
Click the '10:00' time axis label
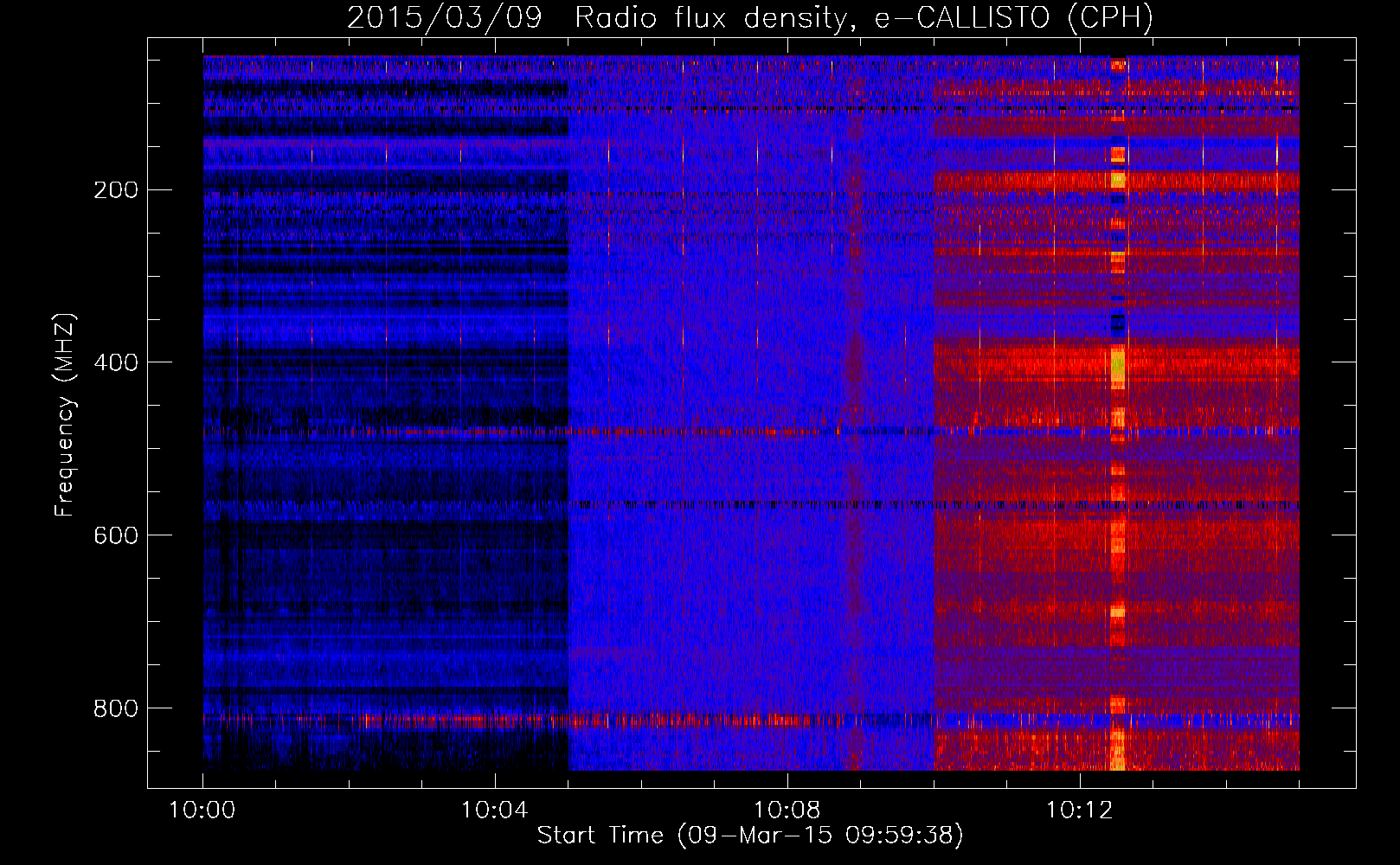[x=202, y=811]
